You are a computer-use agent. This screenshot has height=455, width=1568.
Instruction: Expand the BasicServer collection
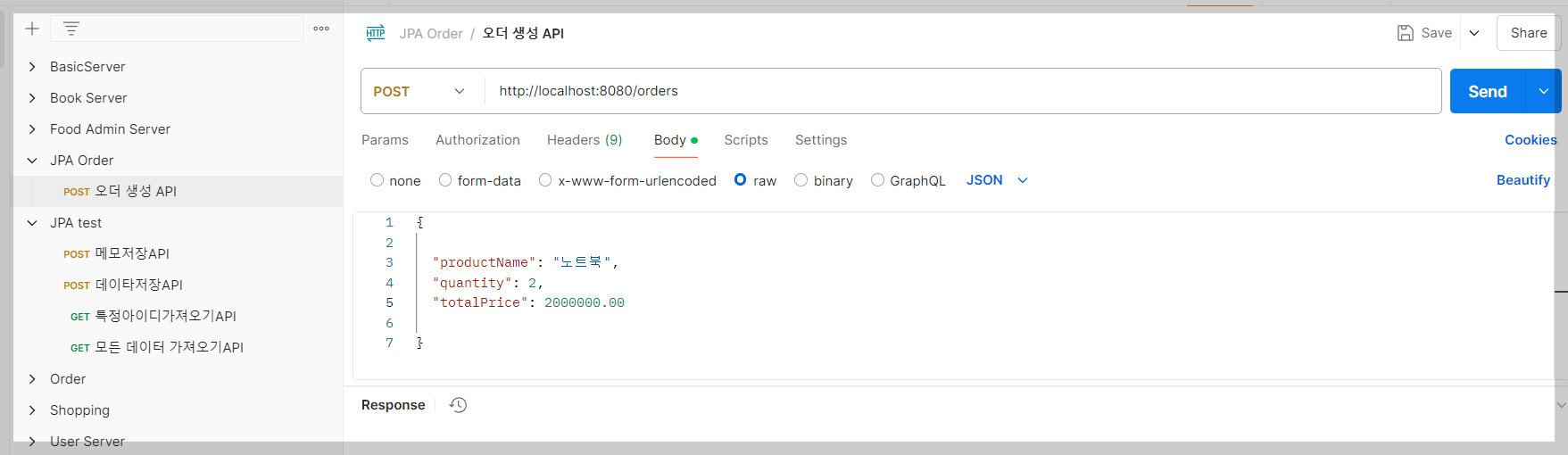coord(32,67)
